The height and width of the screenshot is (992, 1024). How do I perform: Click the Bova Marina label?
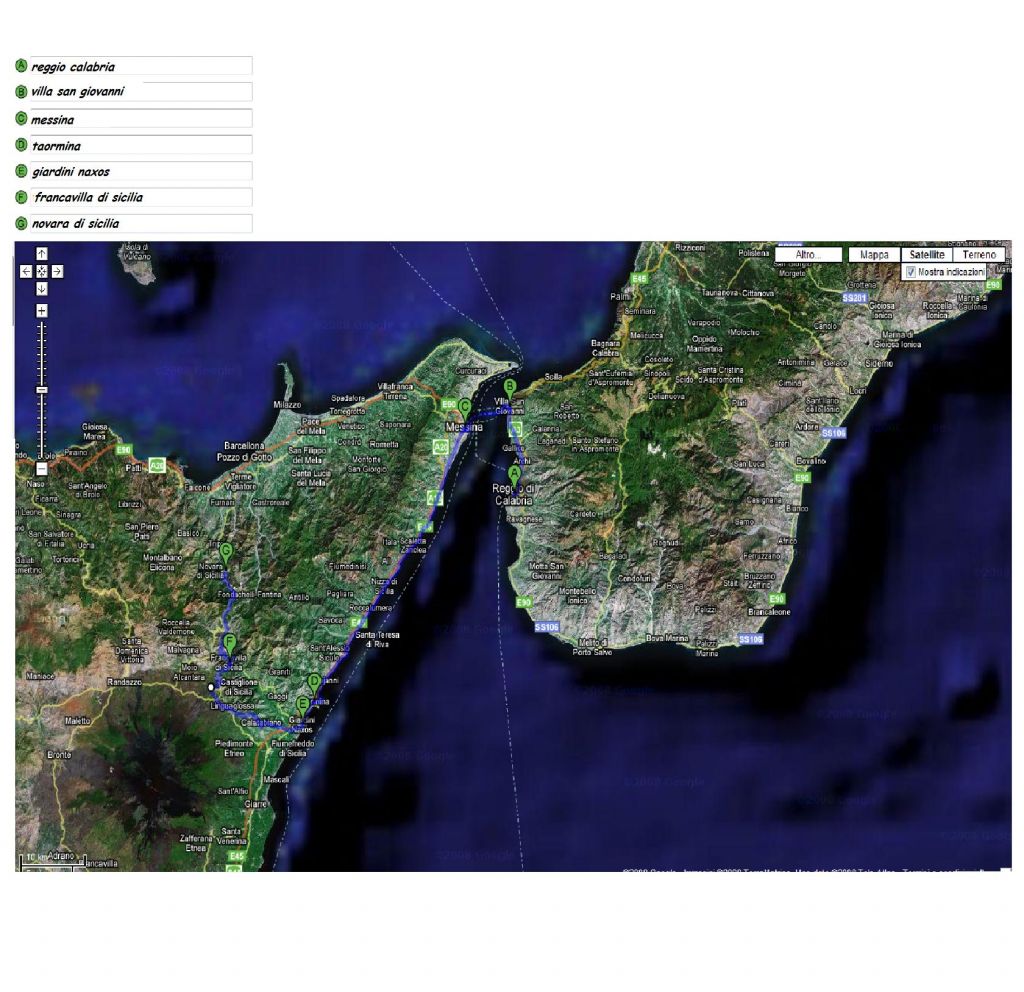(667, 638)
